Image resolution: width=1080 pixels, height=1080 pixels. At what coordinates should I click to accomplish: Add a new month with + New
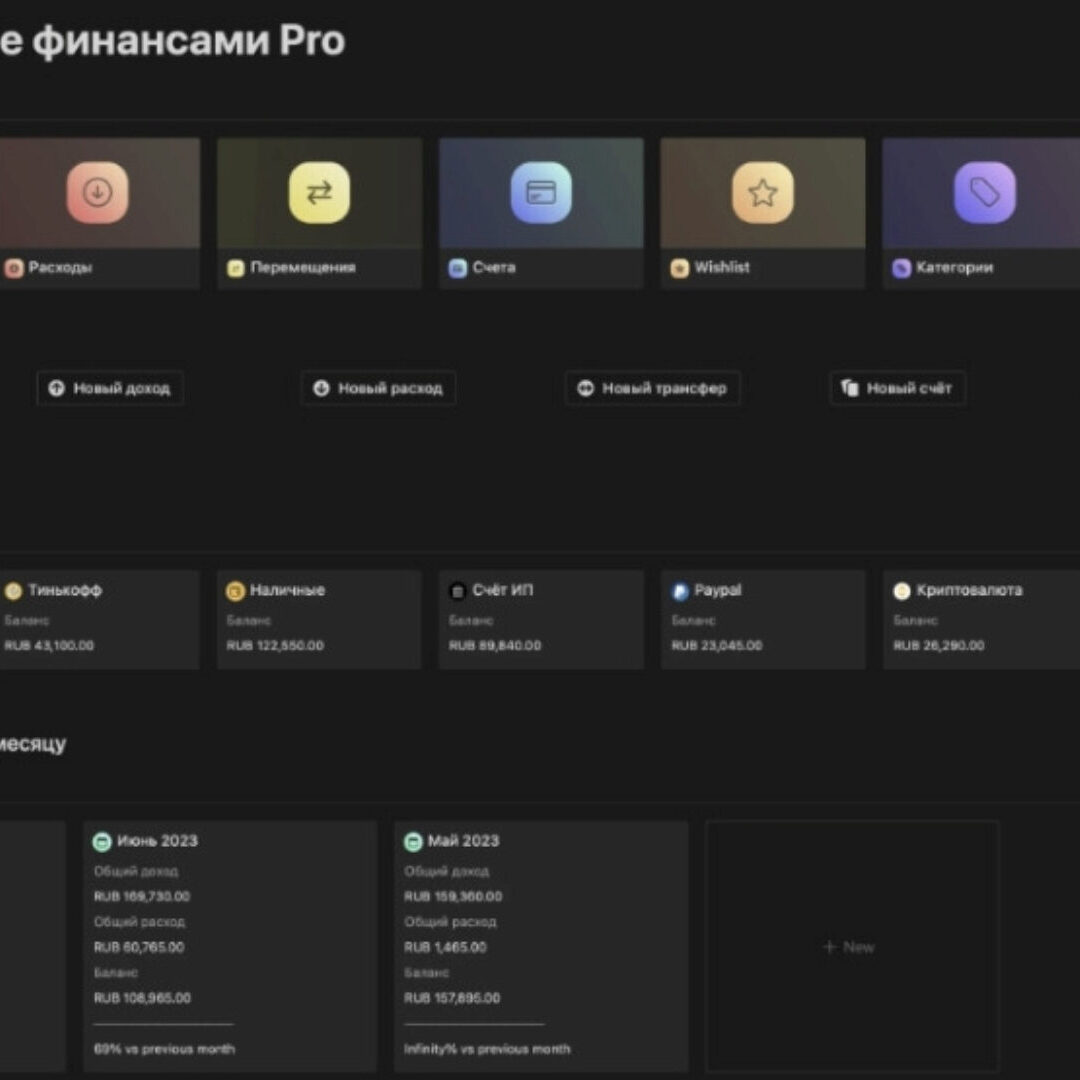pos(851,947)
